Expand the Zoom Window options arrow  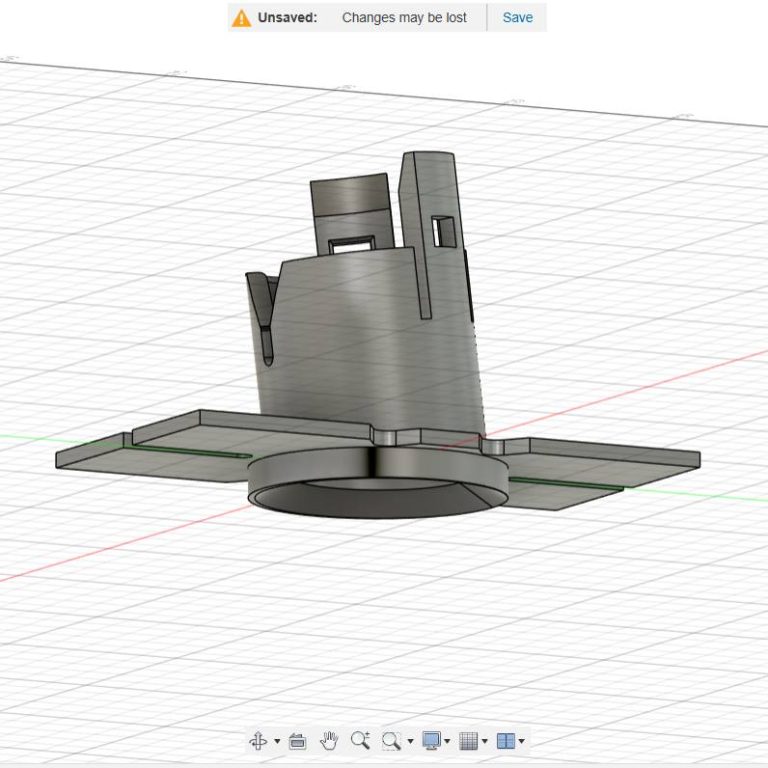(x=410, y=742)
